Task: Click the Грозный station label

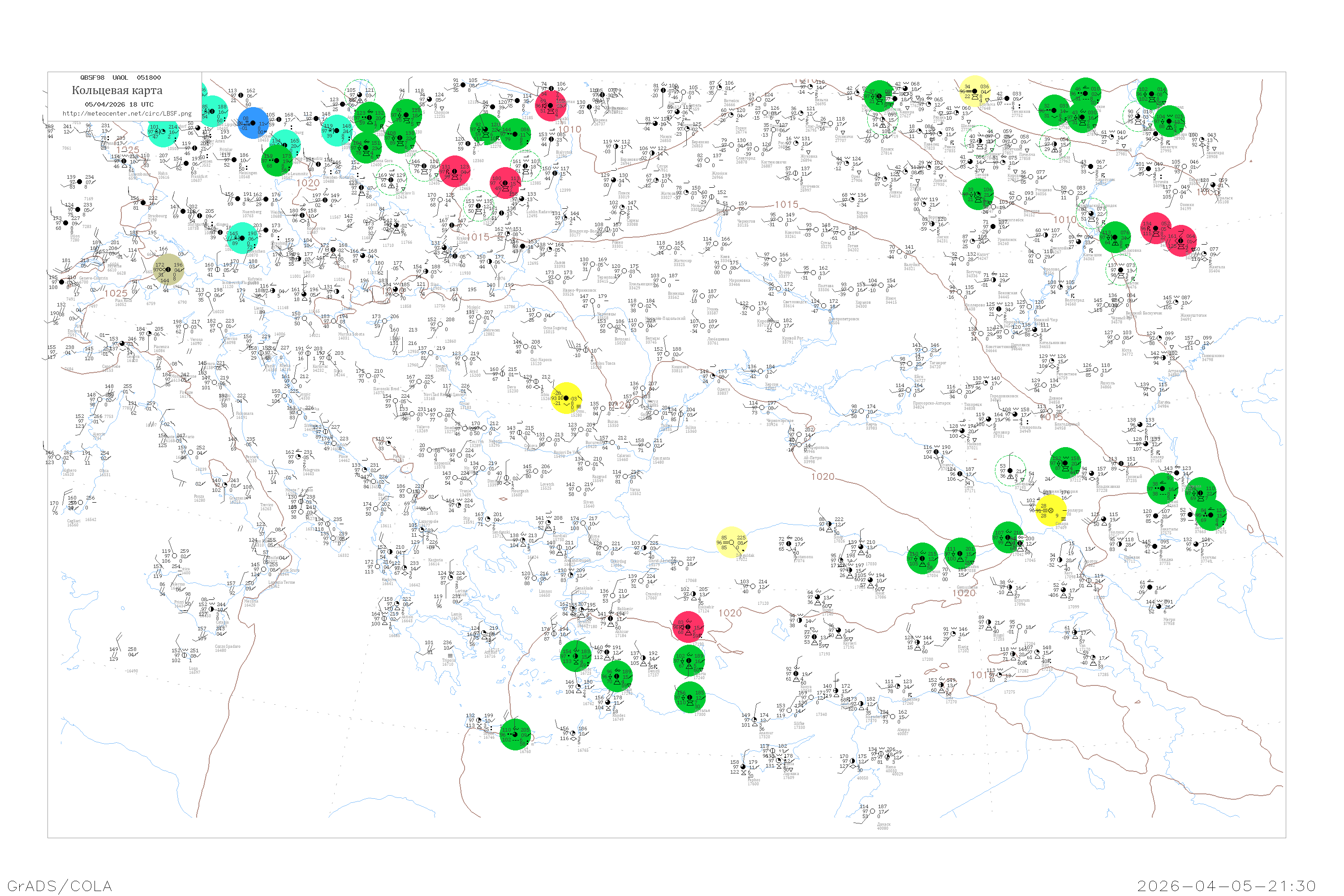Action: [1134, 477]
